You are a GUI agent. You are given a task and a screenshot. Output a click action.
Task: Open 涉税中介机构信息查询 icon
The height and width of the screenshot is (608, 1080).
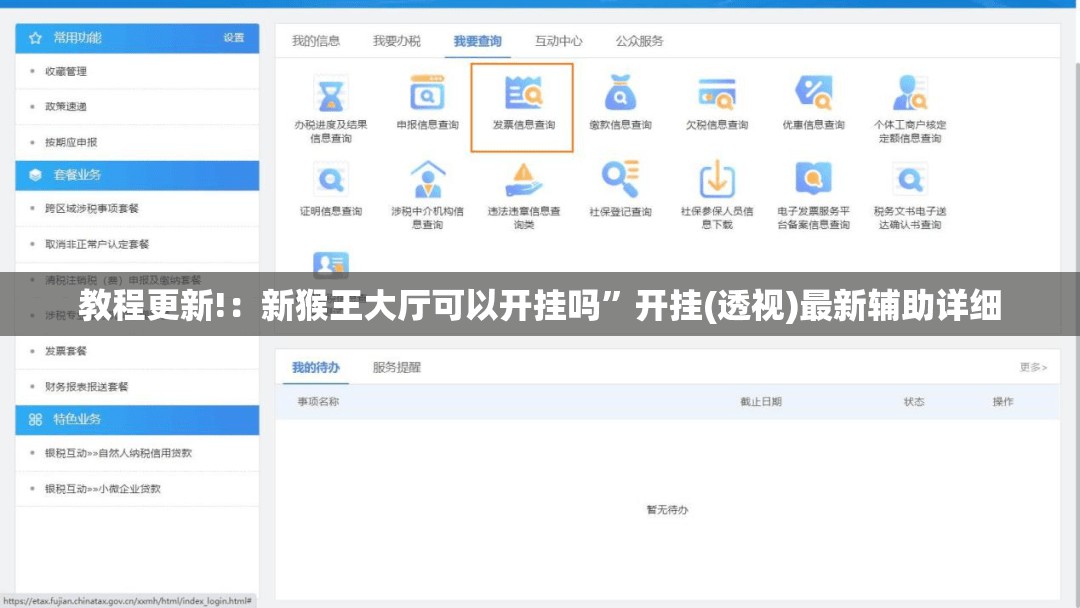pos(427,179)
